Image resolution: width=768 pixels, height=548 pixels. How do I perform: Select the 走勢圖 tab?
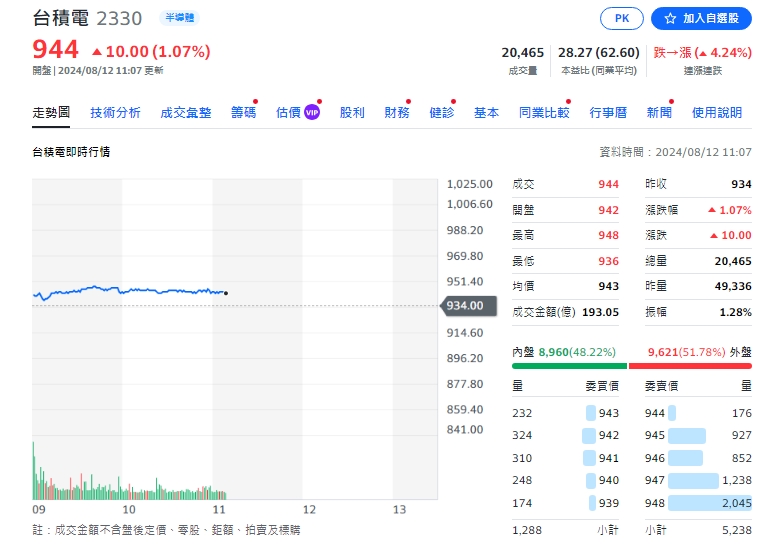(51, 113)
